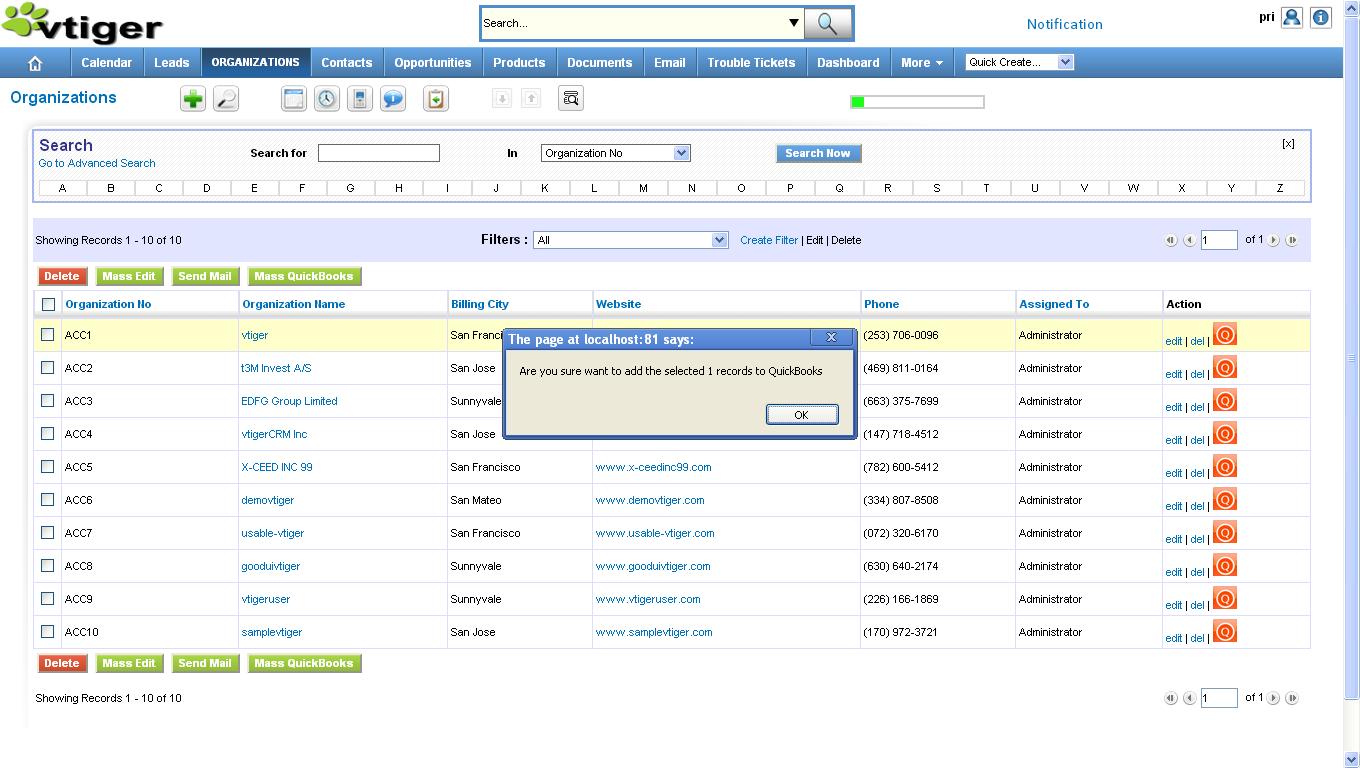The image size is (1360, 768).
Task: Open the Leads tab
Action: (171, 62)
